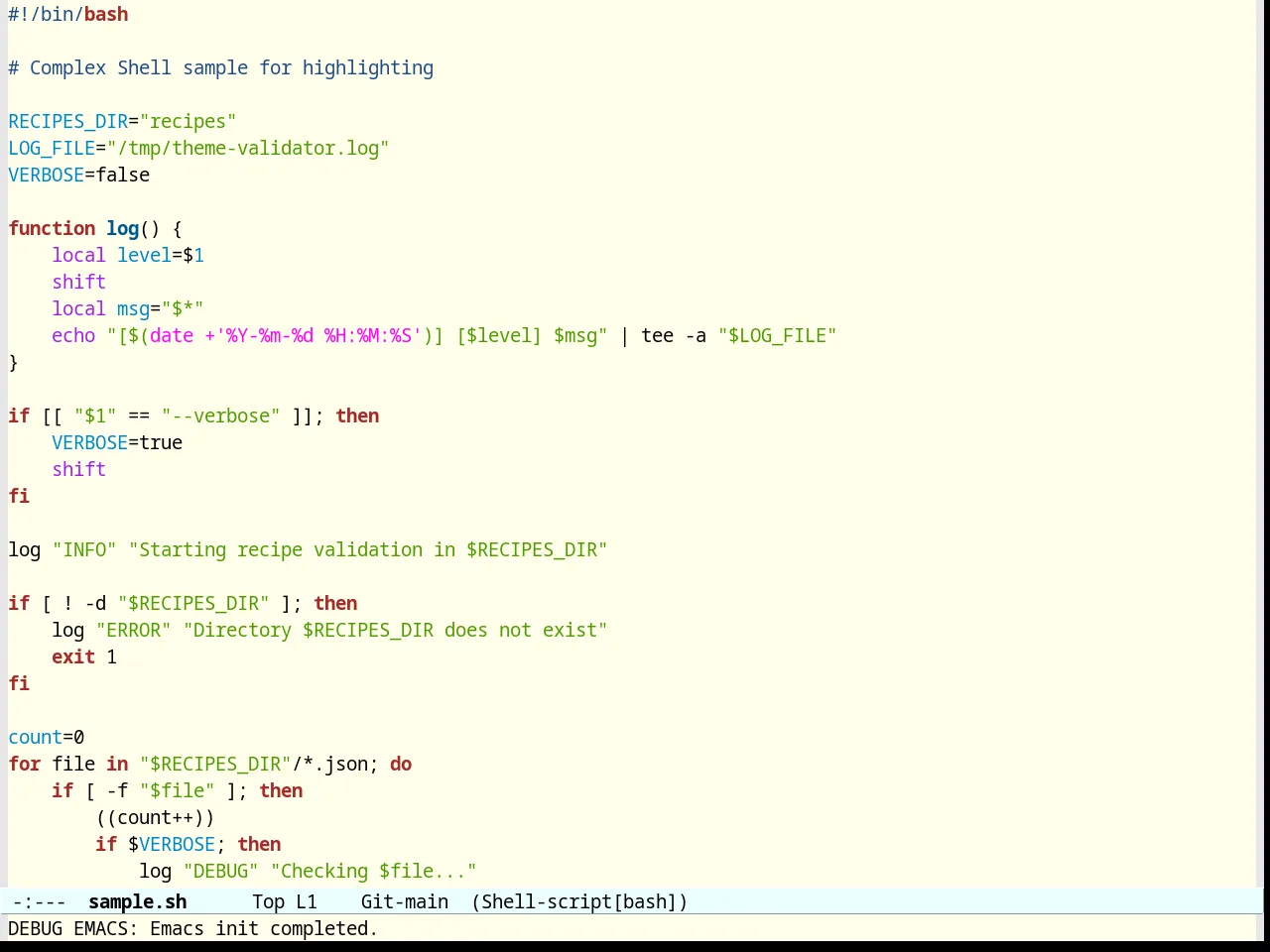Viewport: 1270px width, 952px height.
Task: Click the comment line about highlighting
Action: pyautogui.click(x=220, y=67)
